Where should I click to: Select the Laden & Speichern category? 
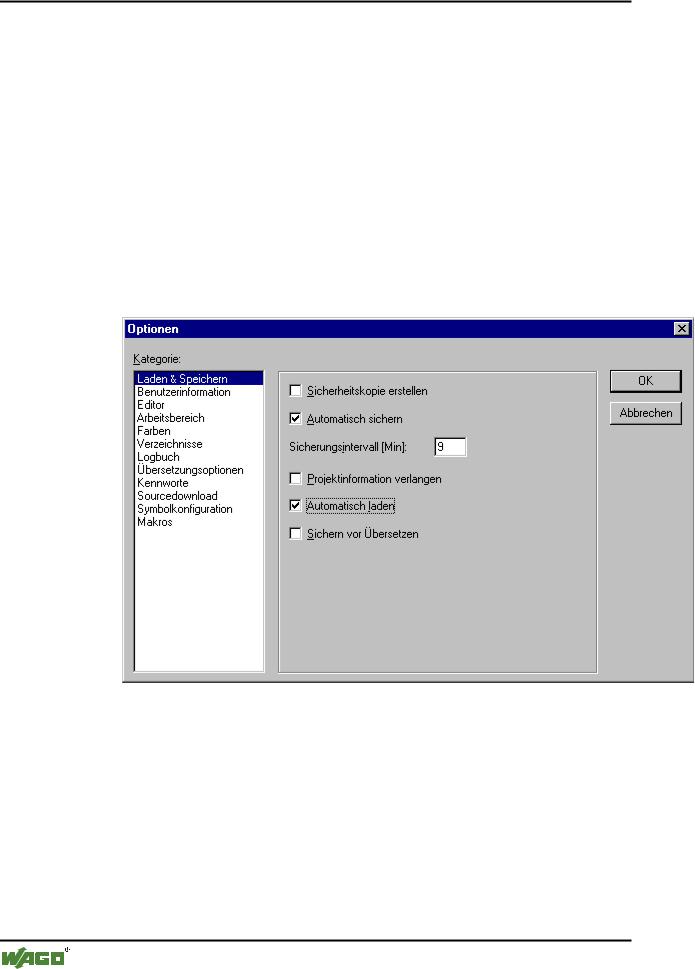198,379
